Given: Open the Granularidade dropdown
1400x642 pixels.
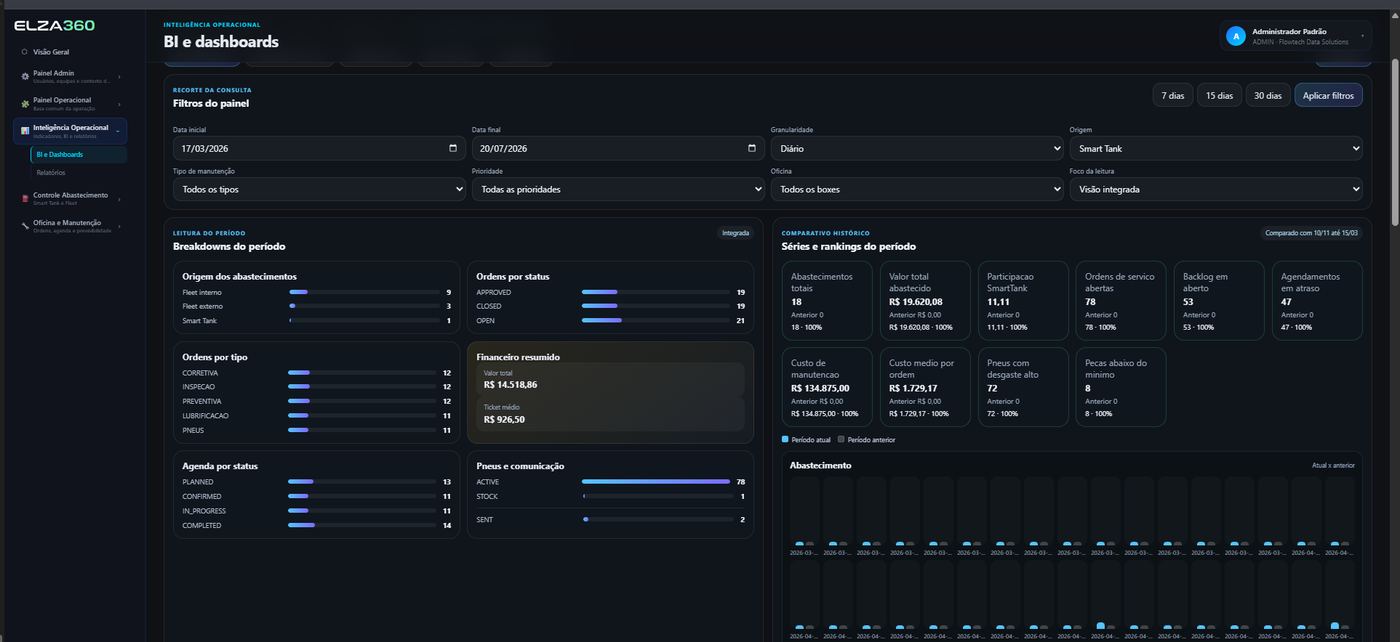Looking at the screenshot, I should click(x=917, y=148).
